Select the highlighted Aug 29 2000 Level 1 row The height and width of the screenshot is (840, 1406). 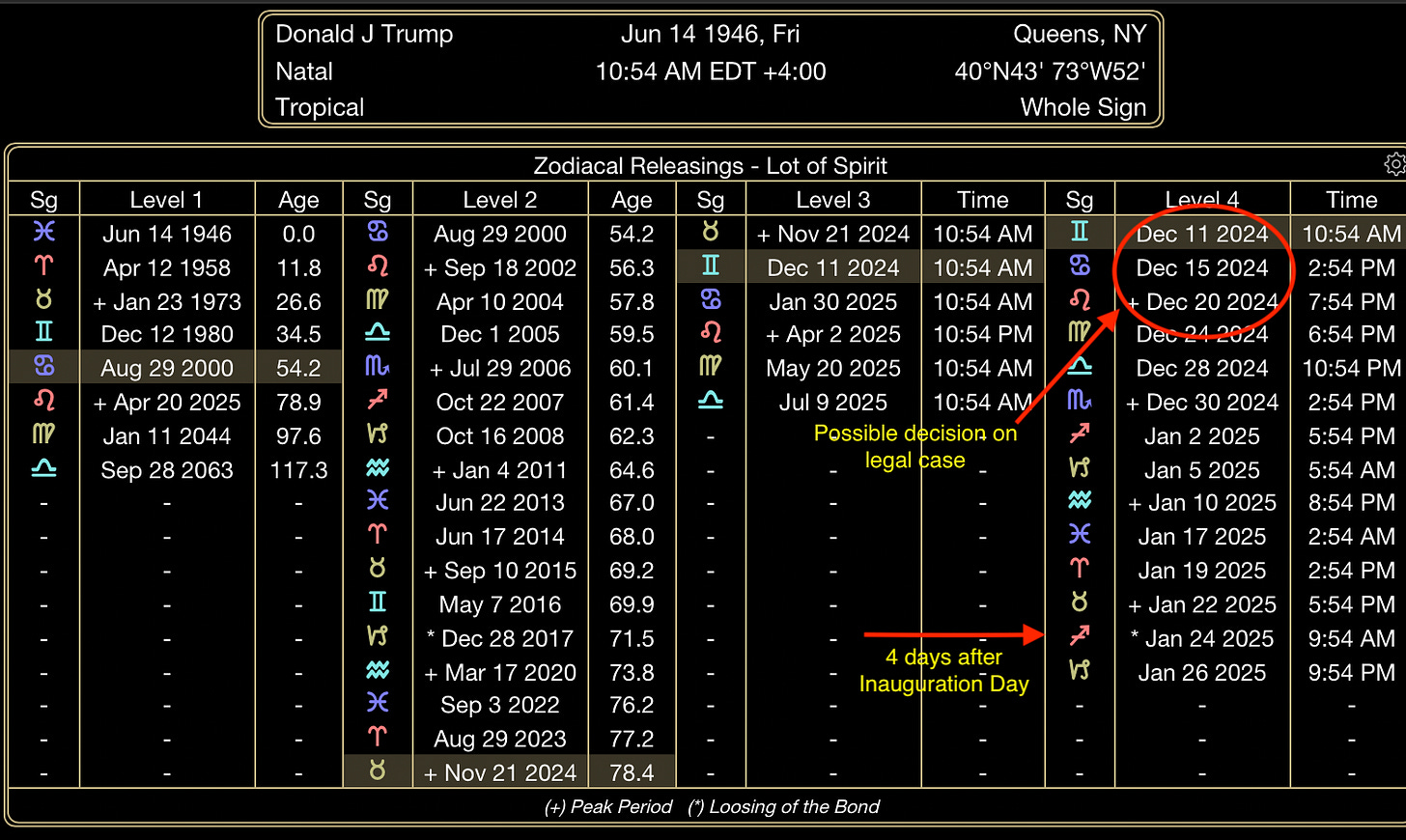pos(174,368)
